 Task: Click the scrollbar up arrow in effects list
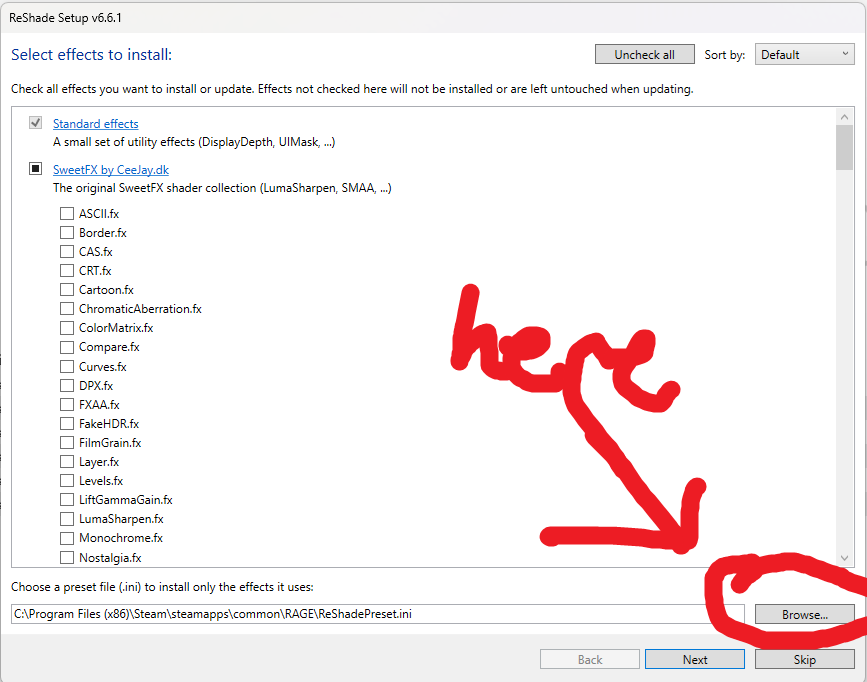tap(845, 117)
